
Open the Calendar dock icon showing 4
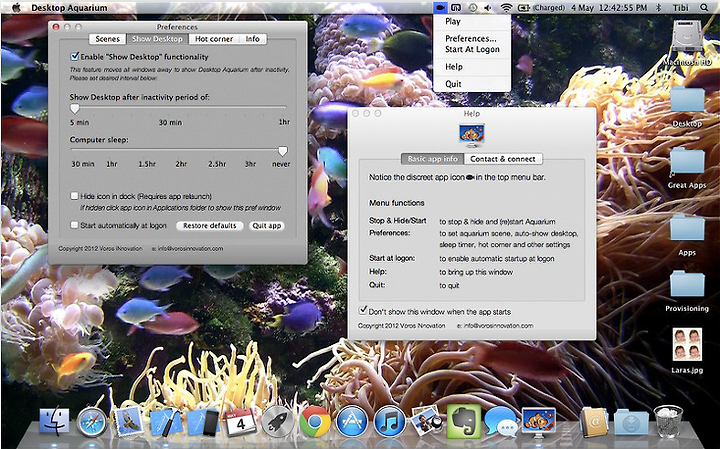tap(241, 422)
